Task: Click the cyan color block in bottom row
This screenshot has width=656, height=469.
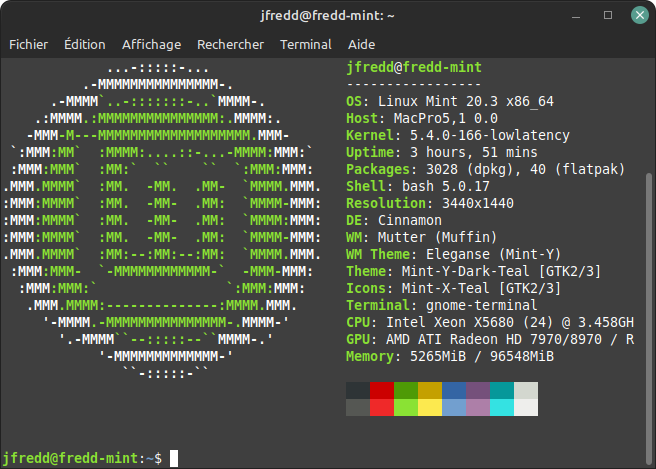Action: coord(502,407)
